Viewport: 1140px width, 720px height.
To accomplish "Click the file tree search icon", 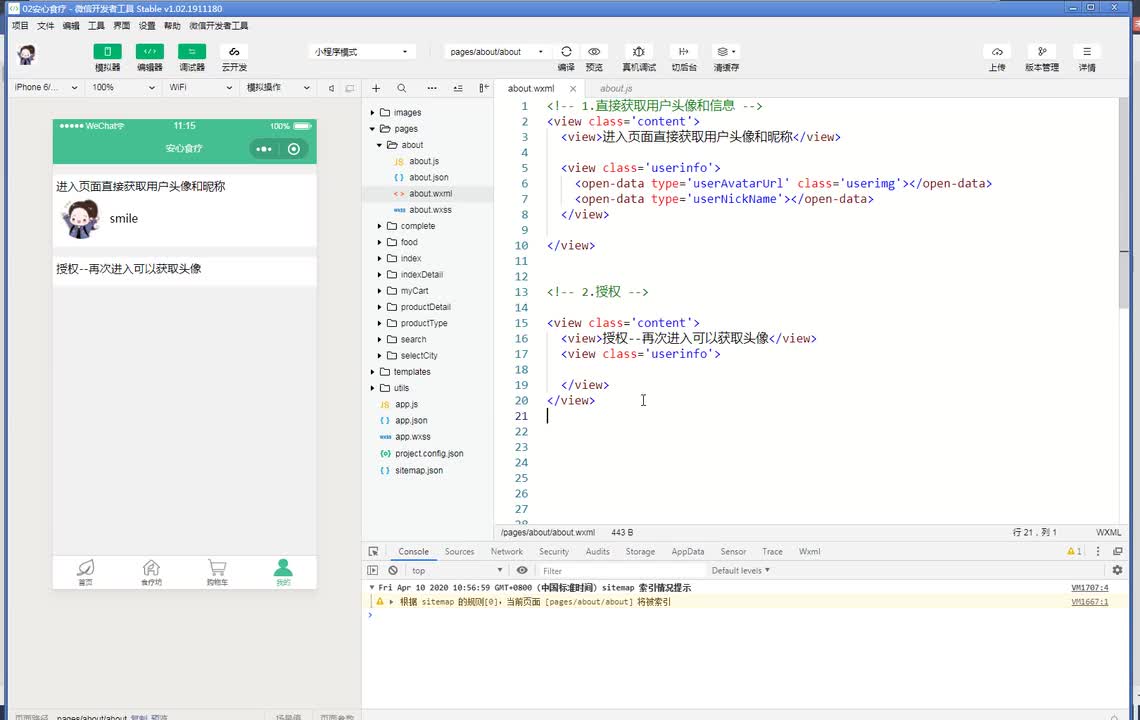I will pyautogui.click(x=401, y=88).
